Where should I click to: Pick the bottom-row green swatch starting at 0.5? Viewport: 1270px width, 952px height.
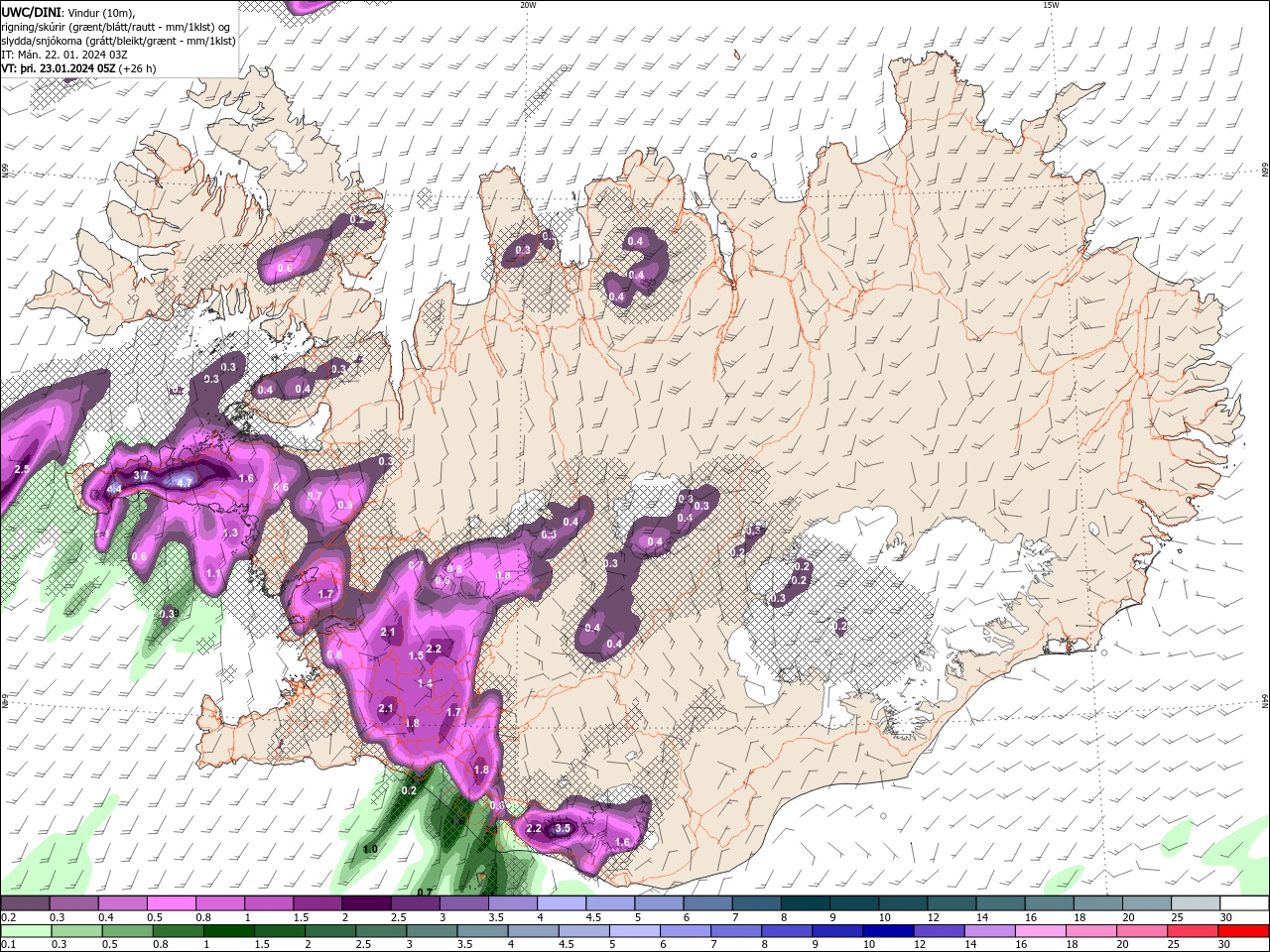pyautogui.click(x=126, y=931)
